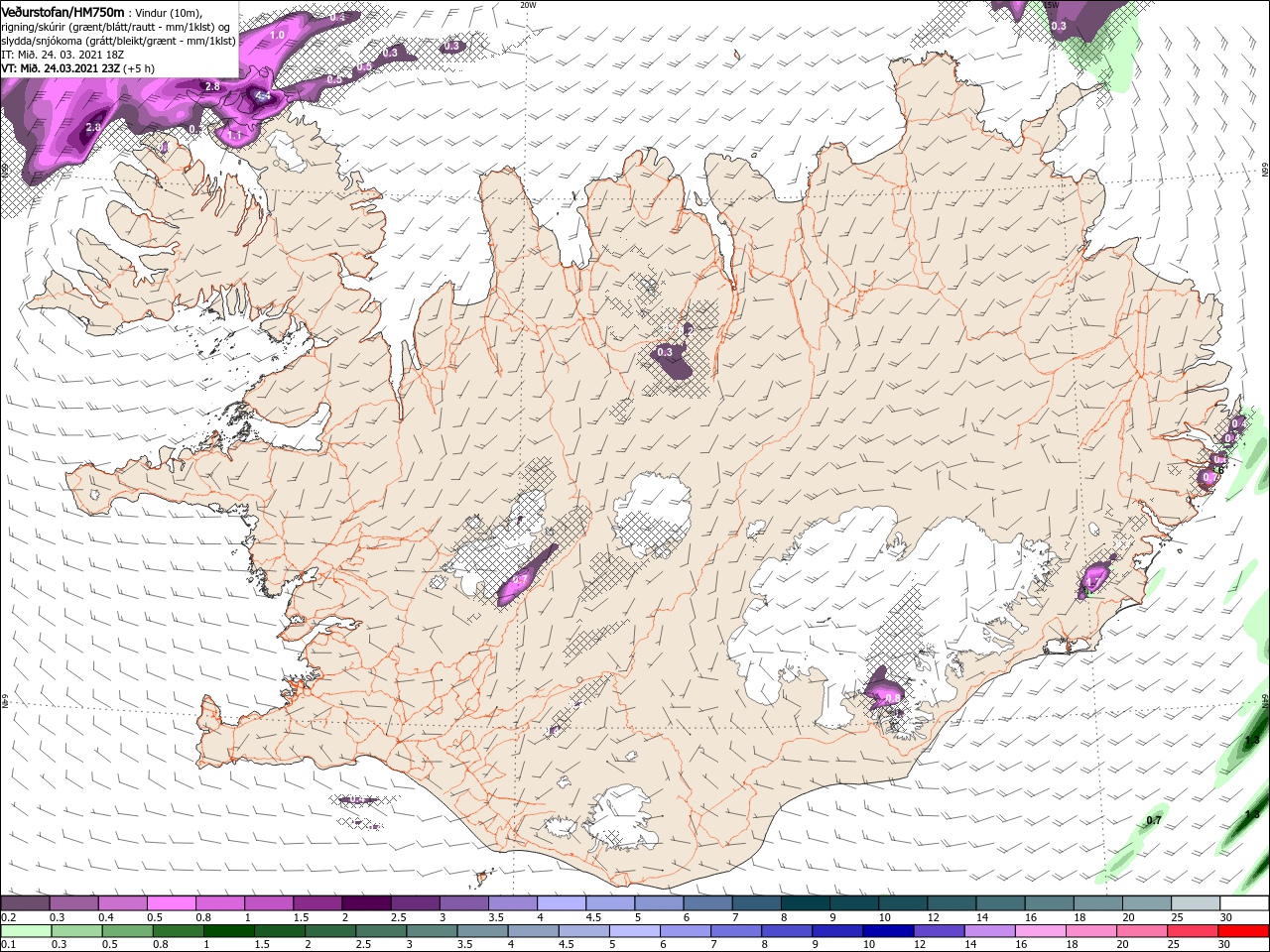Click the 1.0 snowfall value on the map
The height and width of the screenshot is (952, 1270).
278,35
